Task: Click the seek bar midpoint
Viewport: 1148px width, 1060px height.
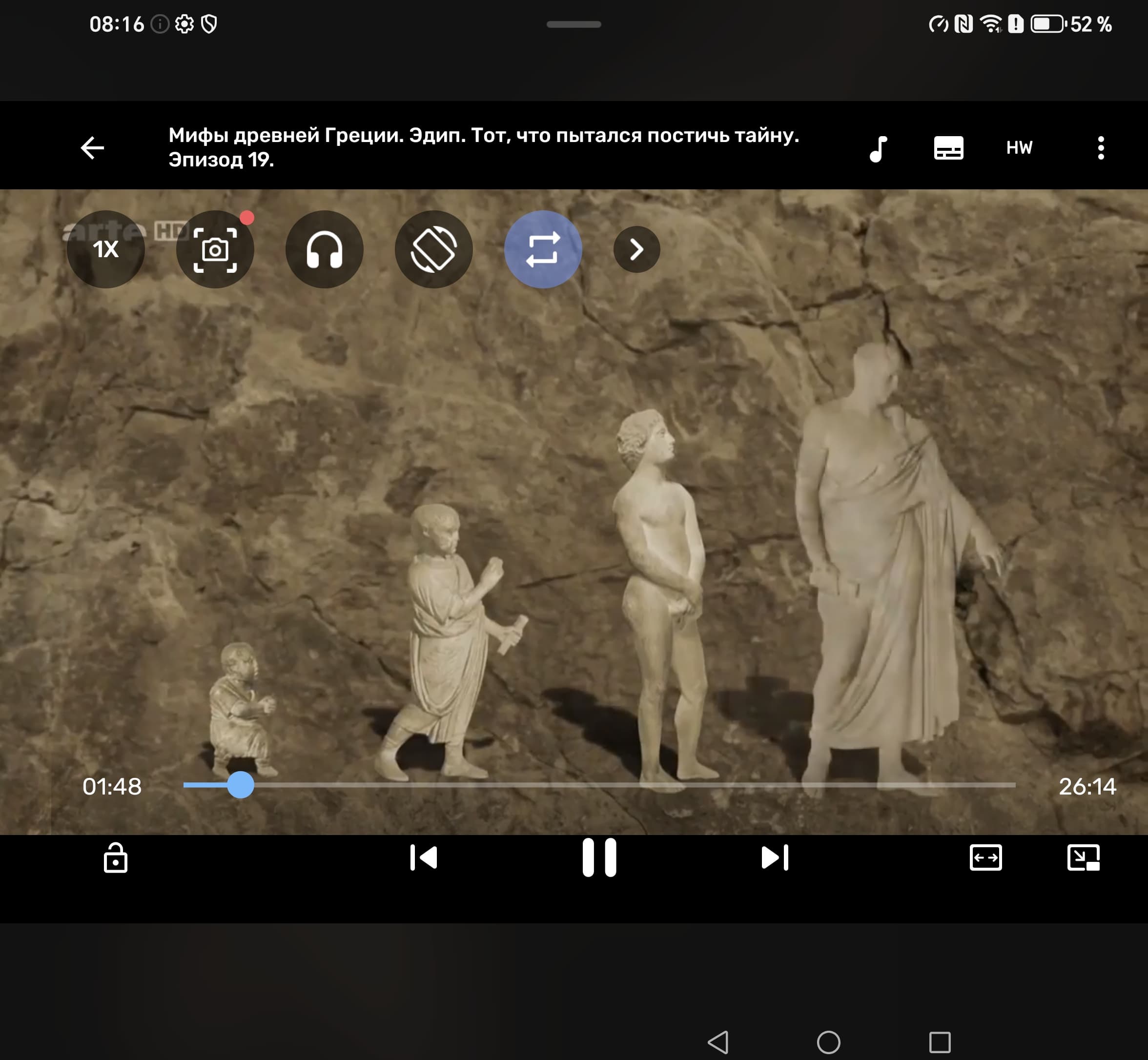Action: [x=599, y=785]
